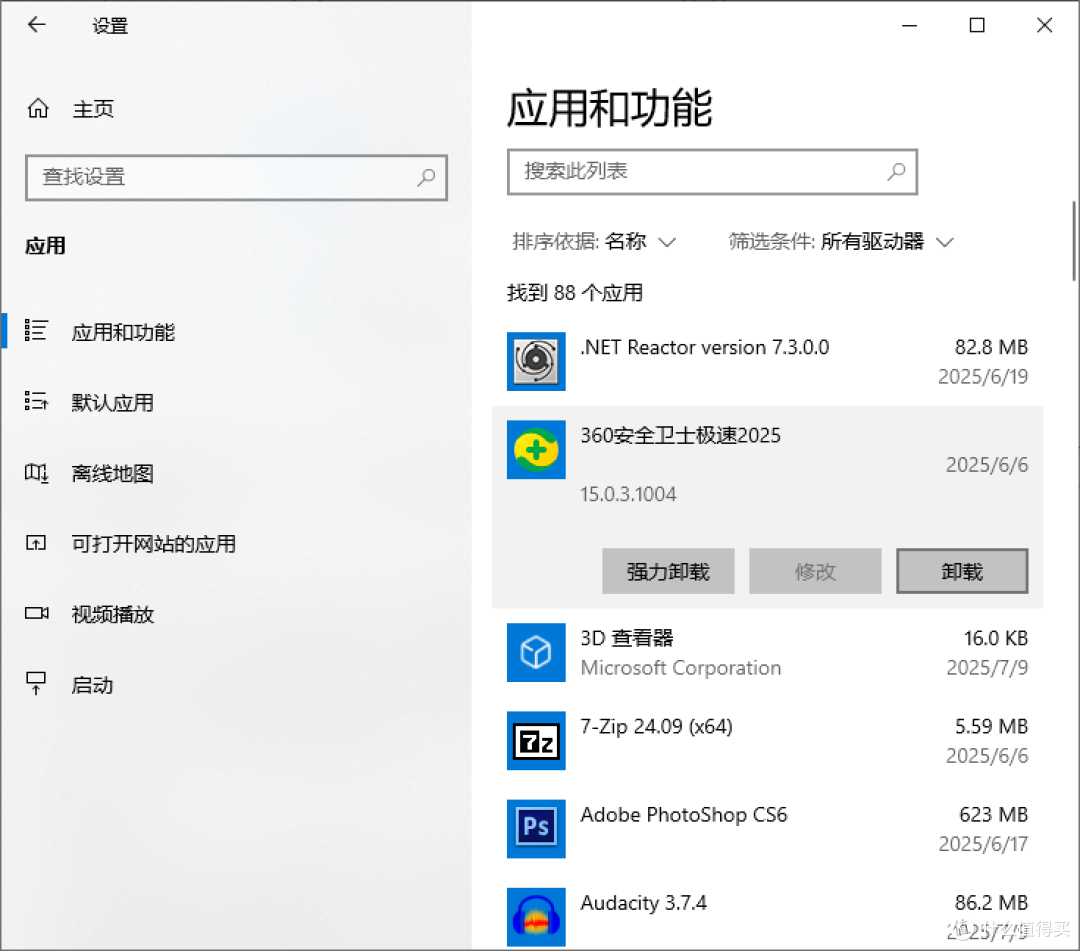Click version text 15.0.3.1004

tap(628, 494)
